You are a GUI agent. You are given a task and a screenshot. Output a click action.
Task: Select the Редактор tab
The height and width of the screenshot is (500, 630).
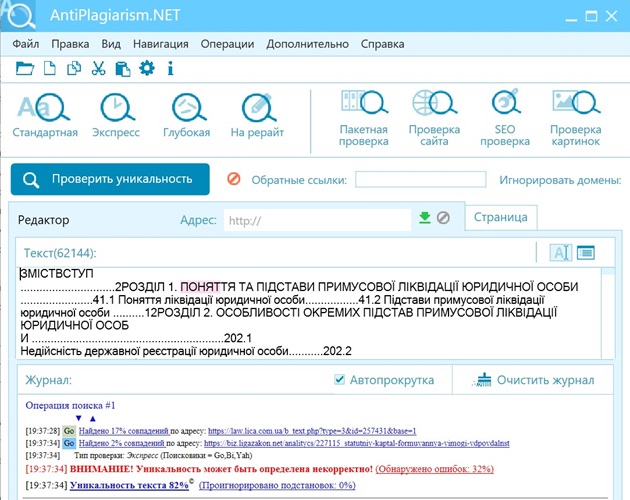coord(43,220)
